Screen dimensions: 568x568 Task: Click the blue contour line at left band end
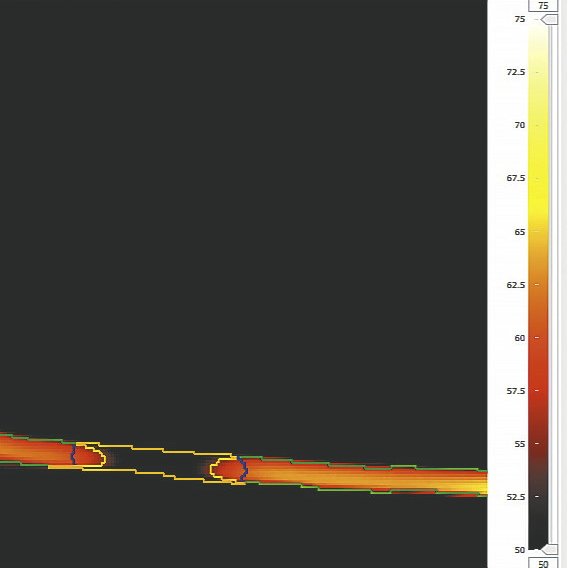(73, 455)
